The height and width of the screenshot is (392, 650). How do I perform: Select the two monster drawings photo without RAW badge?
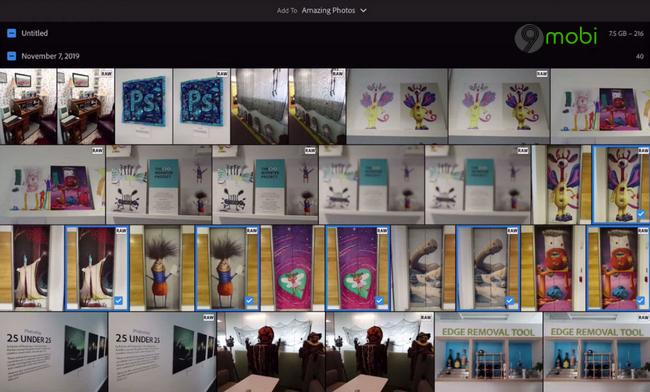pyautogui.click(x=397, y=106)
